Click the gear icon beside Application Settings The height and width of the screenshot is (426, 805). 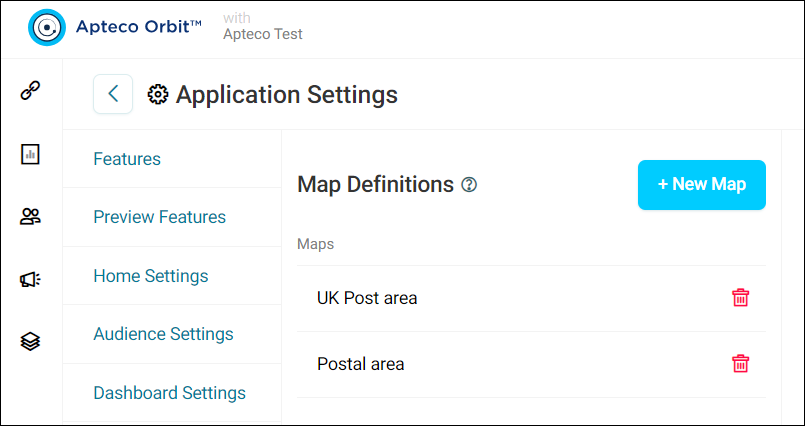point(158,95)
